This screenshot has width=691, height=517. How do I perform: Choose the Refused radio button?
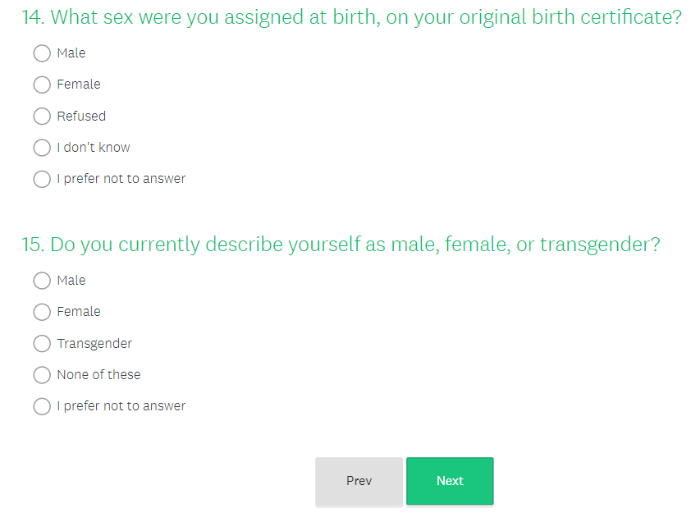41,116
